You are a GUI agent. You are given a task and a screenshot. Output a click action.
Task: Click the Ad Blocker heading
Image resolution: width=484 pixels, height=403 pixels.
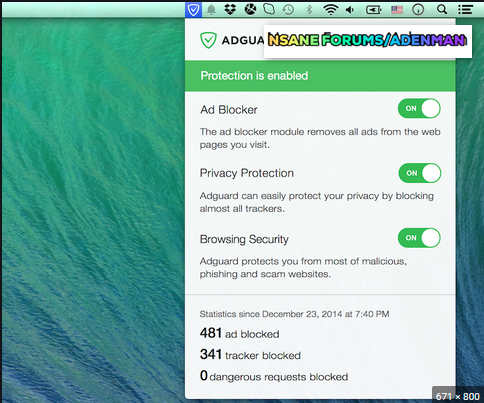click(x=229, y=110)
